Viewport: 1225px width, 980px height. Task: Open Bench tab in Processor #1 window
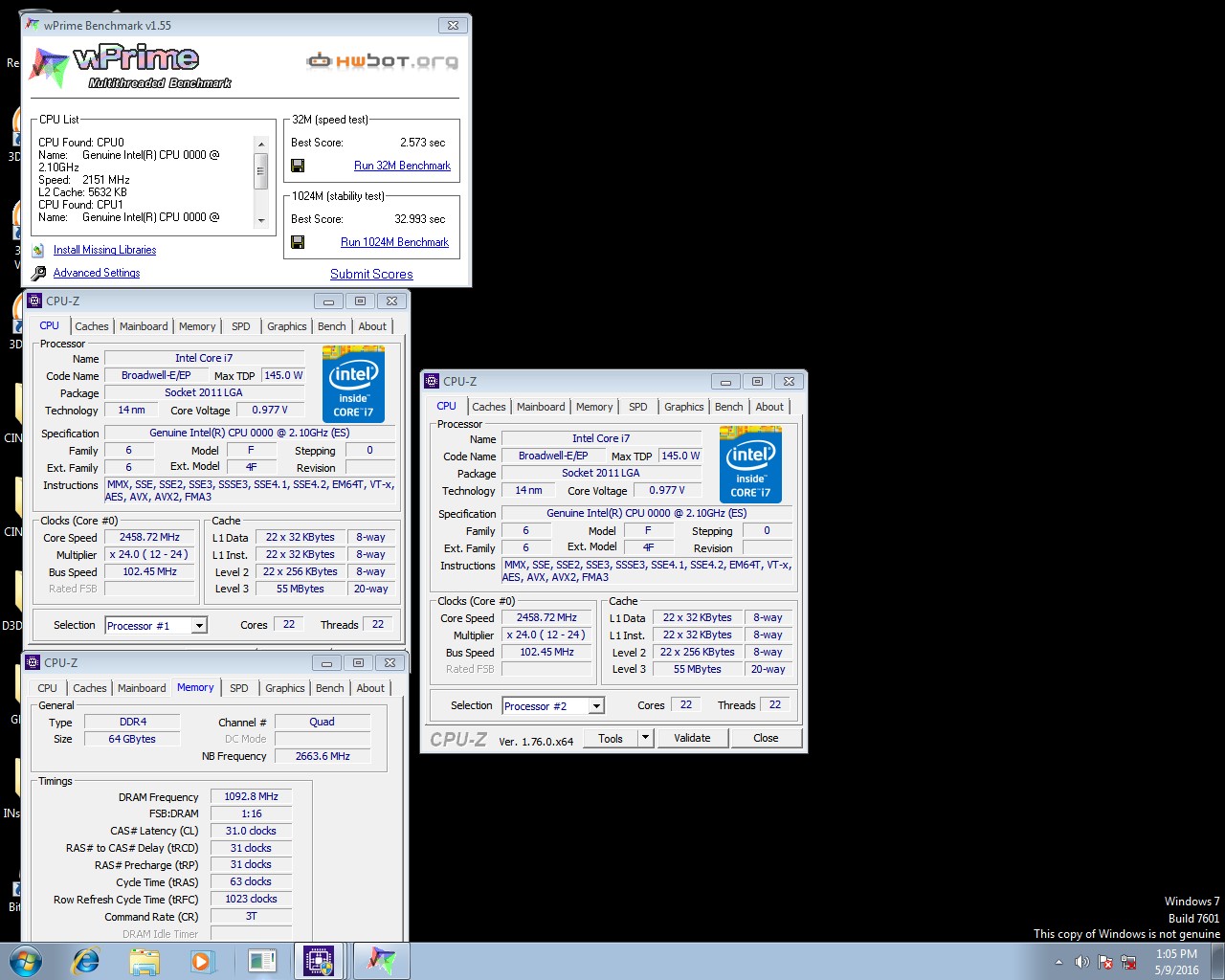[332, 326]
